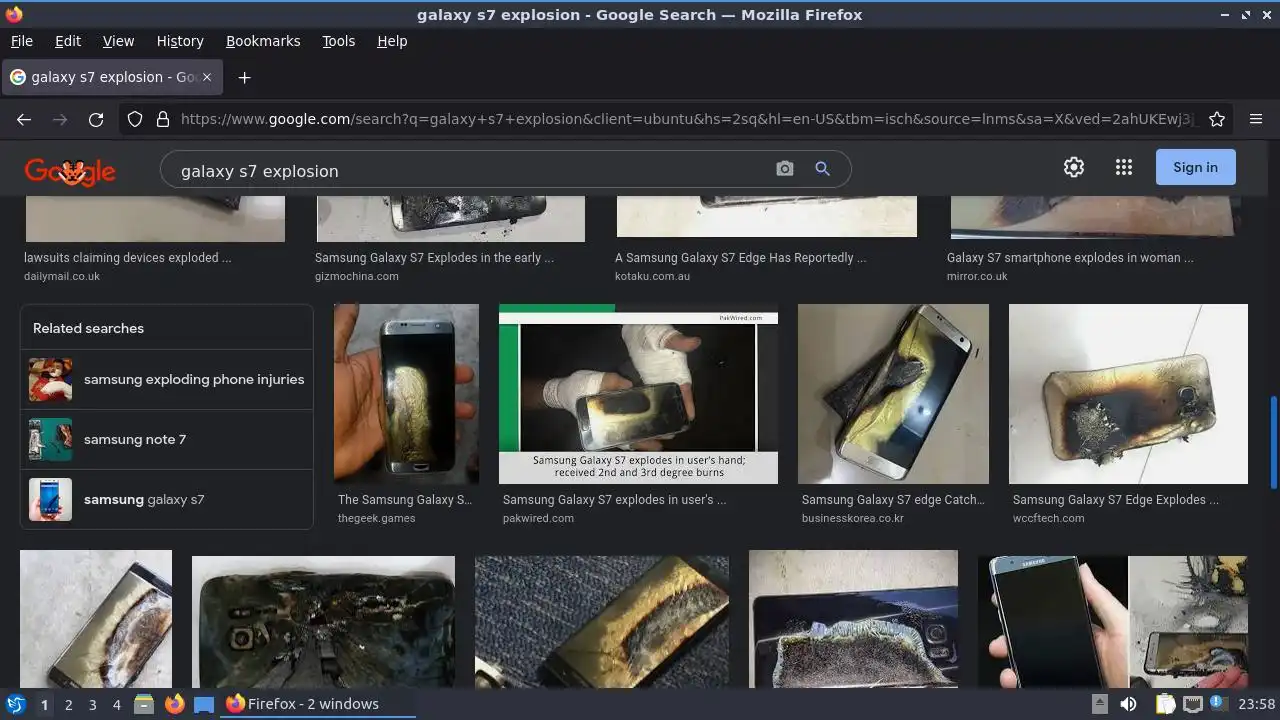Open the volume speaker tray icon
This screenshot has height=720, width=1280.
click(1128, 704)
